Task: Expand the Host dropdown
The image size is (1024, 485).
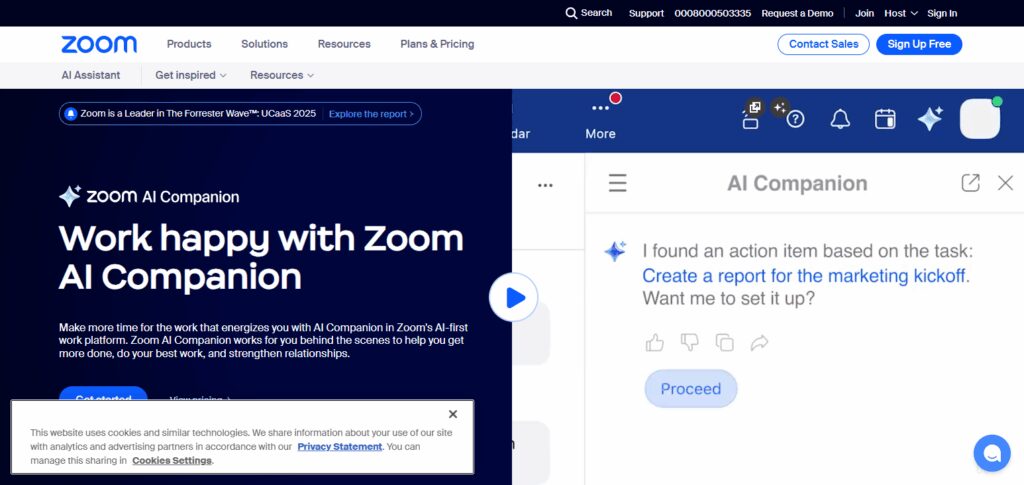Action: tap(901, 13)
